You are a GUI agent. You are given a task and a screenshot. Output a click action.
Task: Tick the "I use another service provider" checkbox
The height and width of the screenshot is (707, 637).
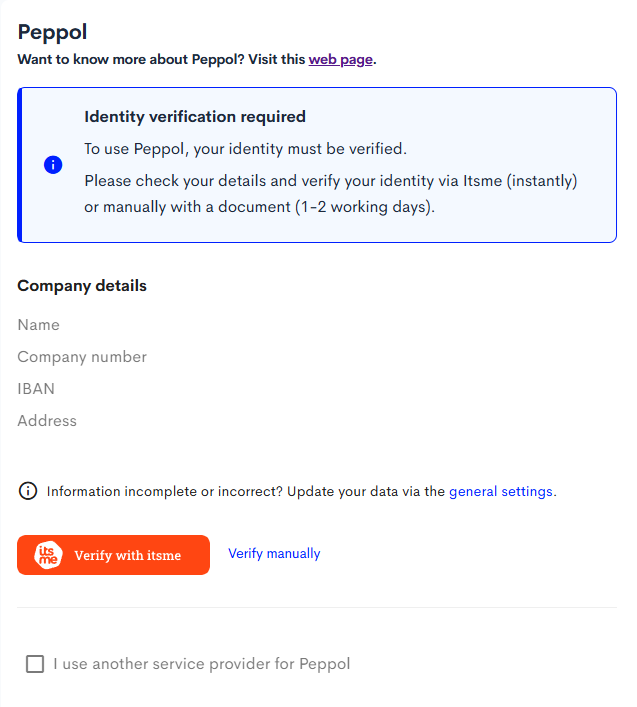pyautogui.click(x=35, y=664)
